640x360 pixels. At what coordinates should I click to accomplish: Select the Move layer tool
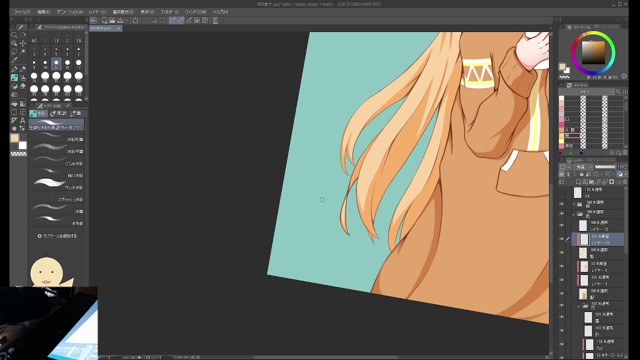coord(23,43)
